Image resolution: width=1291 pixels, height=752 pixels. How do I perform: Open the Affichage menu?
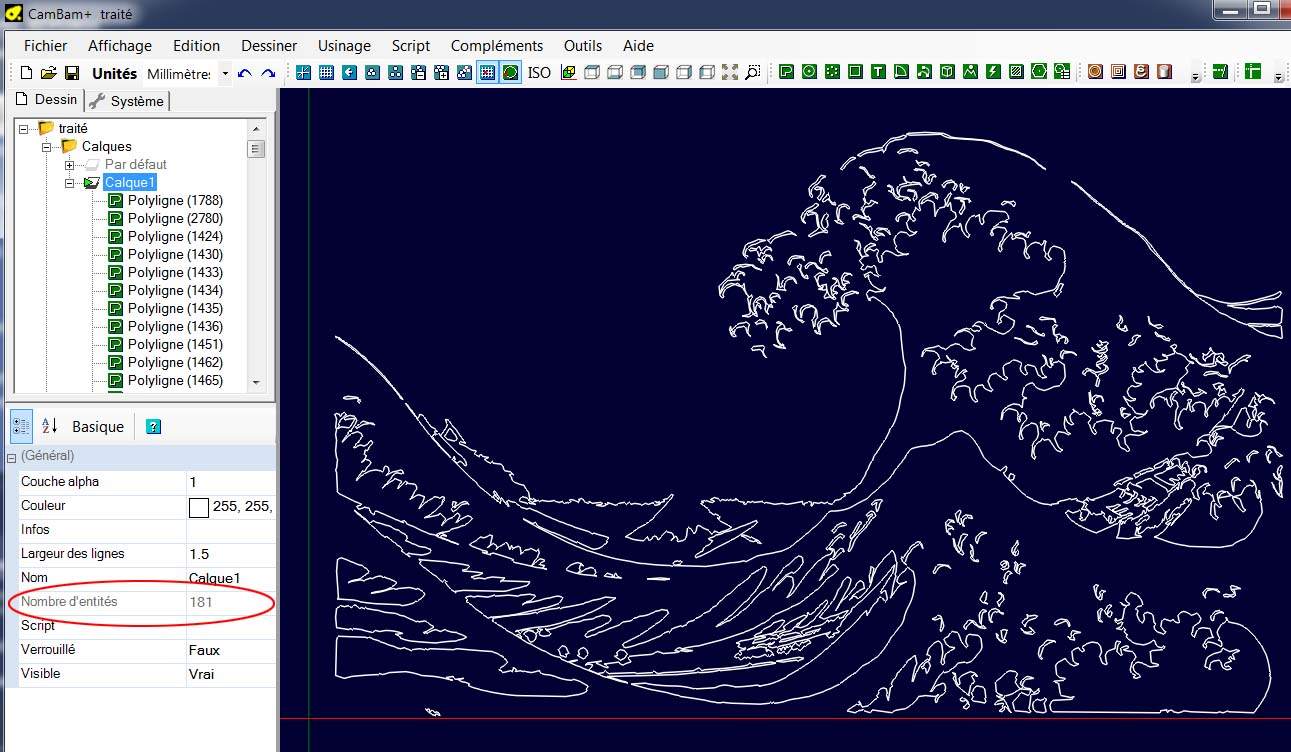pyautogui.click(x=120, y=45)
